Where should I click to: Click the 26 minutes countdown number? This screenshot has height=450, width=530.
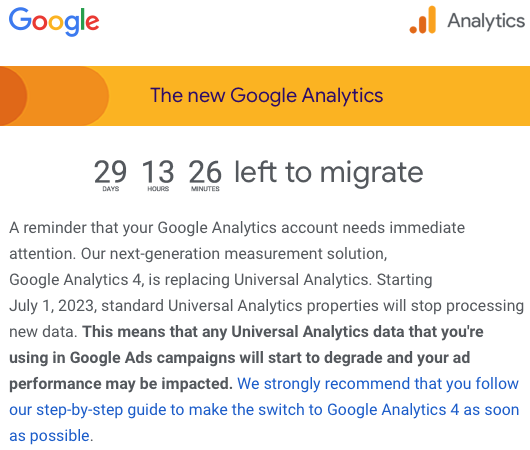(x=205, y=172)
